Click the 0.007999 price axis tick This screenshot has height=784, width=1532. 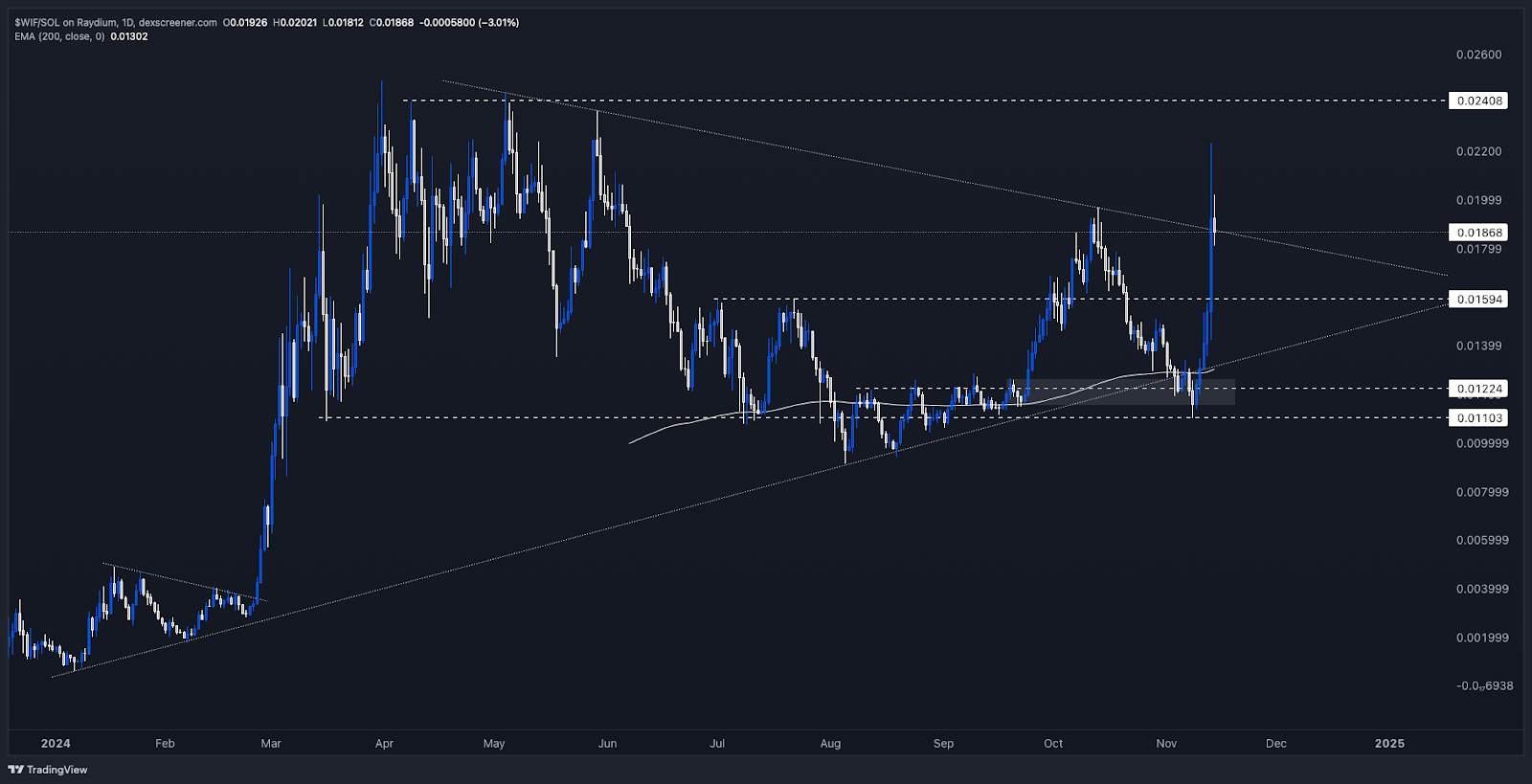1482,492
